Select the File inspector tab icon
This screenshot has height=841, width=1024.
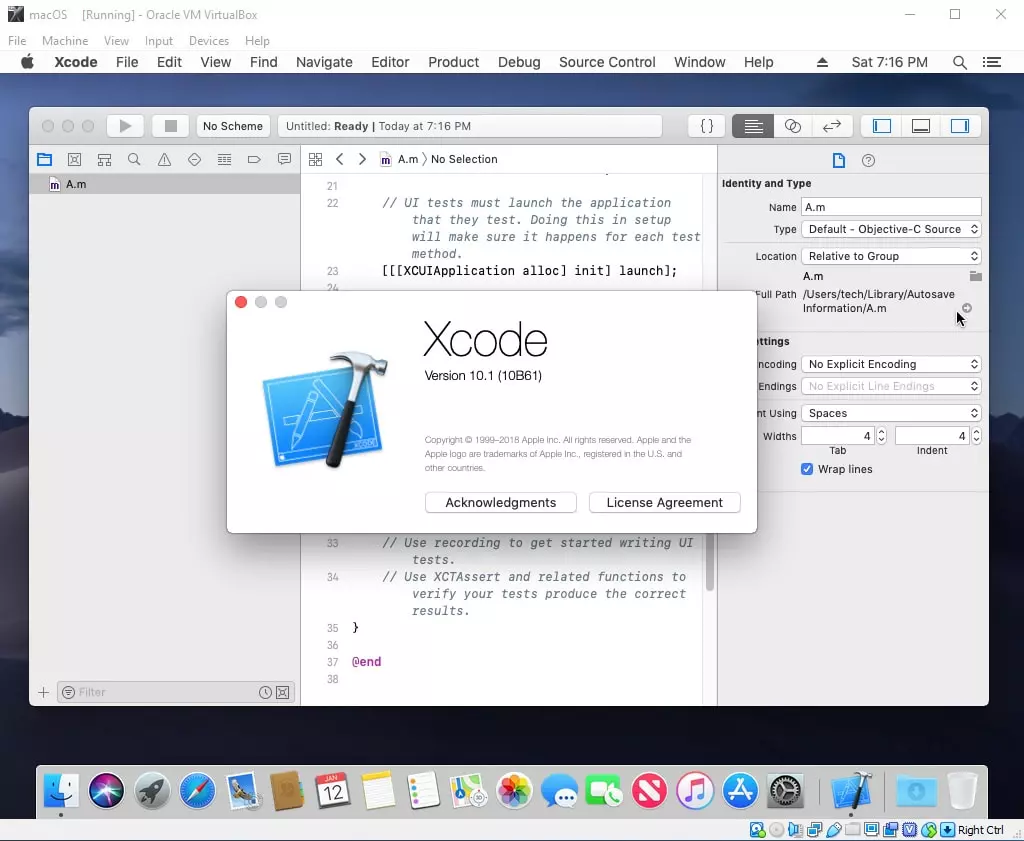point(839,160)
